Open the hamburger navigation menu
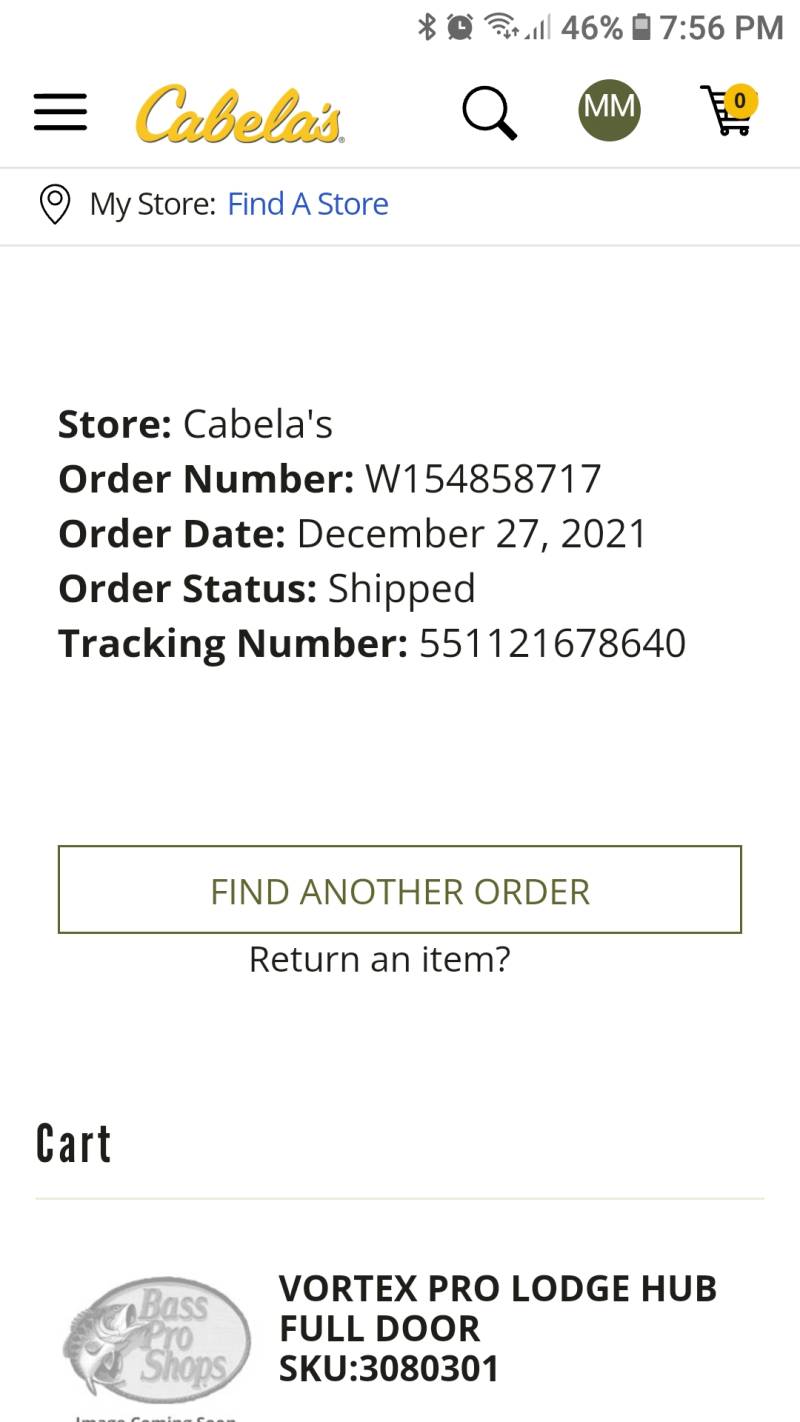The image size is (800, 1422). tap(60, 112)
